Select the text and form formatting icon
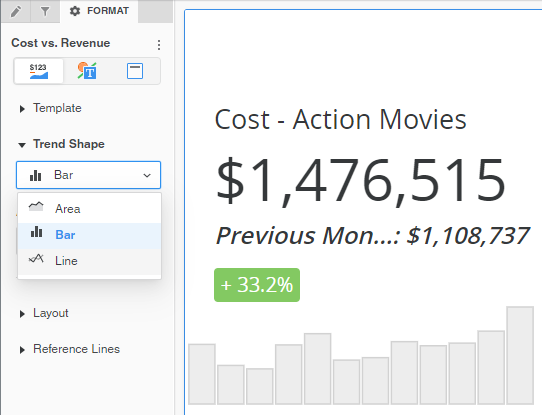This screenshot has width=542, height=415. point(87,71)
